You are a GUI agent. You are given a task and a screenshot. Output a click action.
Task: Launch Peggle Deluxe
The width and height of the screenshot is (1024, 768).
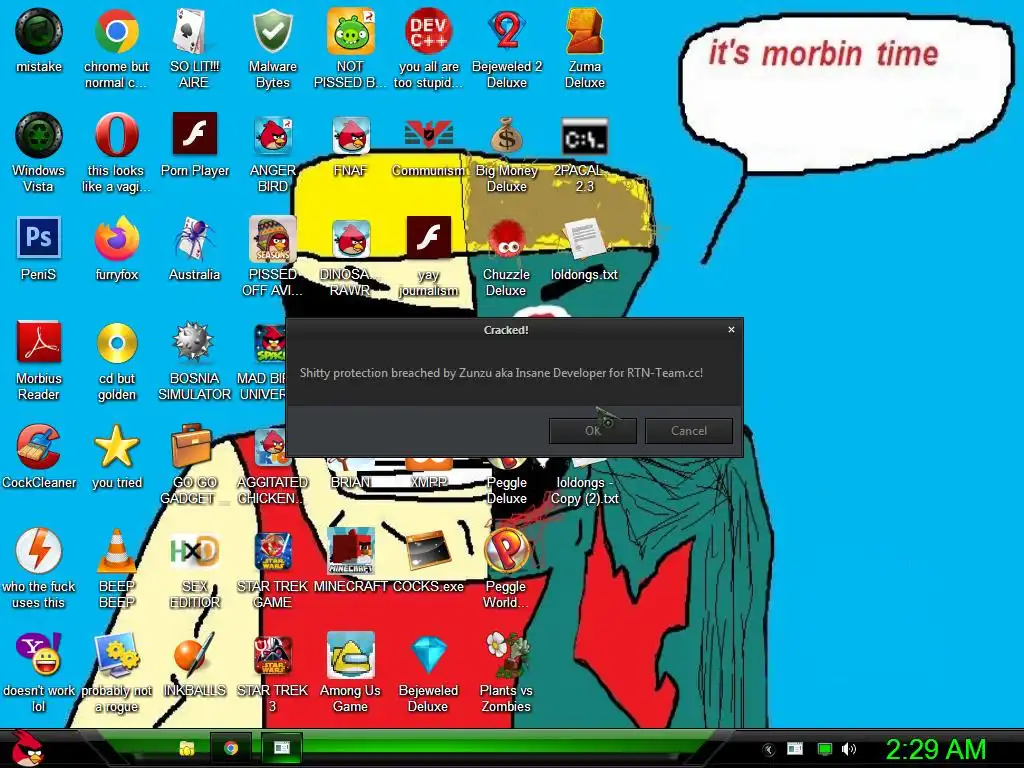tap(507, 483)
